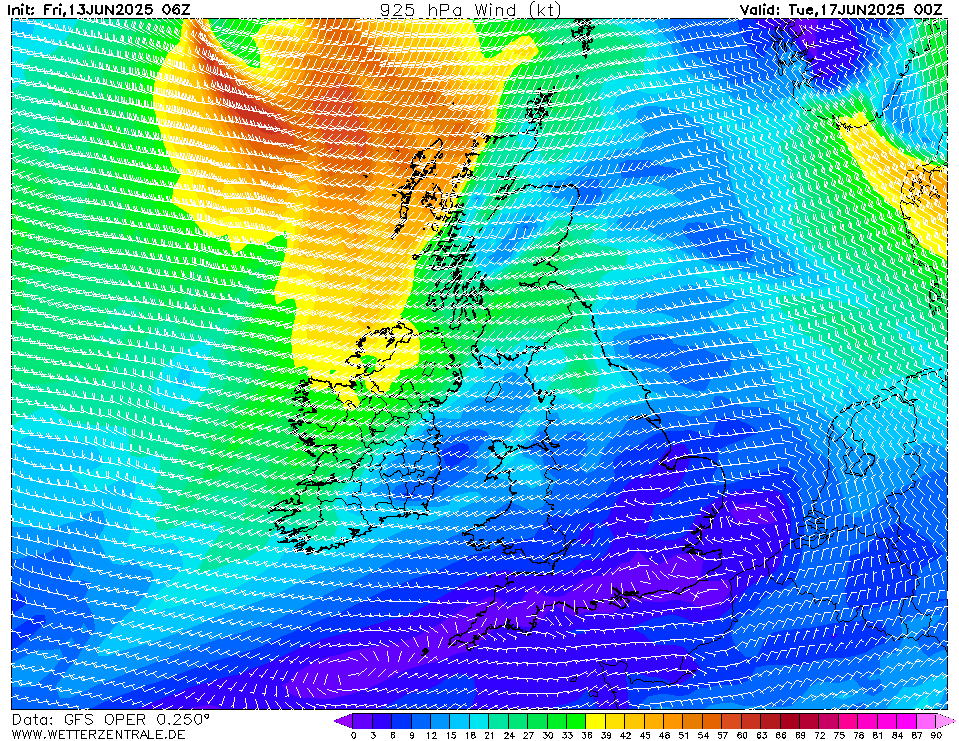This screenshot has height=741, width=959.
Task: Select the yellow swatch between 36 and 39
Action: (x=595, y=721)
